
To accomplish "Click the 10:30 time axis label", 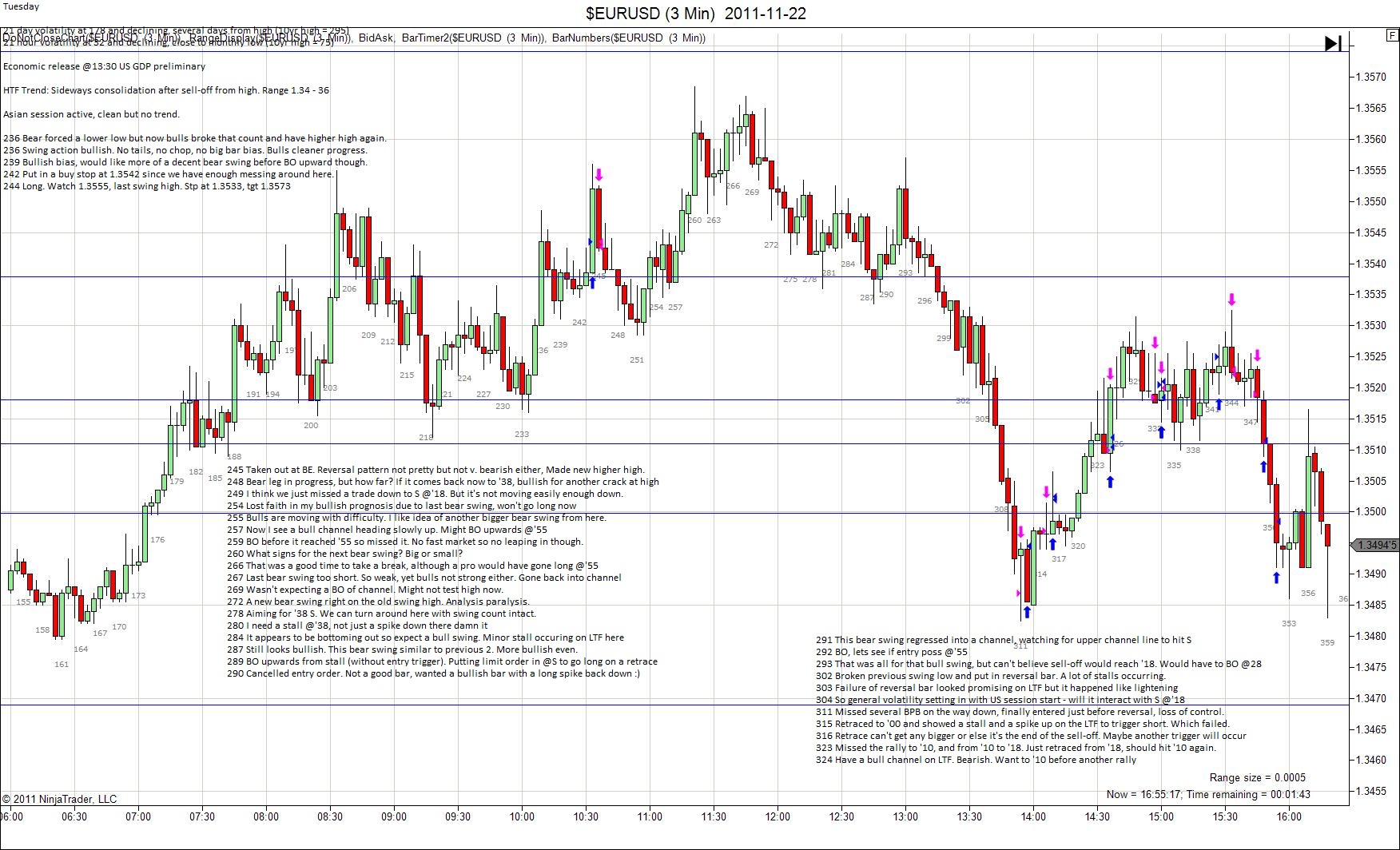I will pos(586,816).
